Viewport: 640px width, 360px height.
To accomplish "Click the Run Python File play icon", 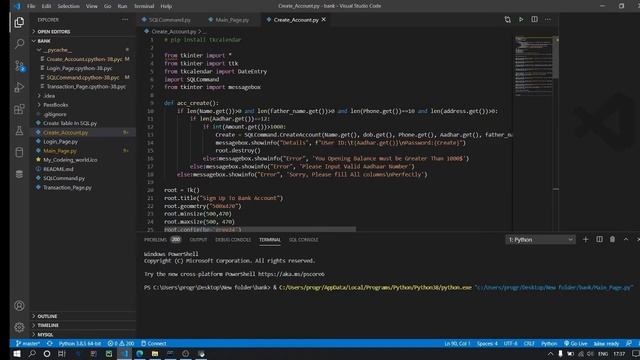I will [x=521, y=20].
